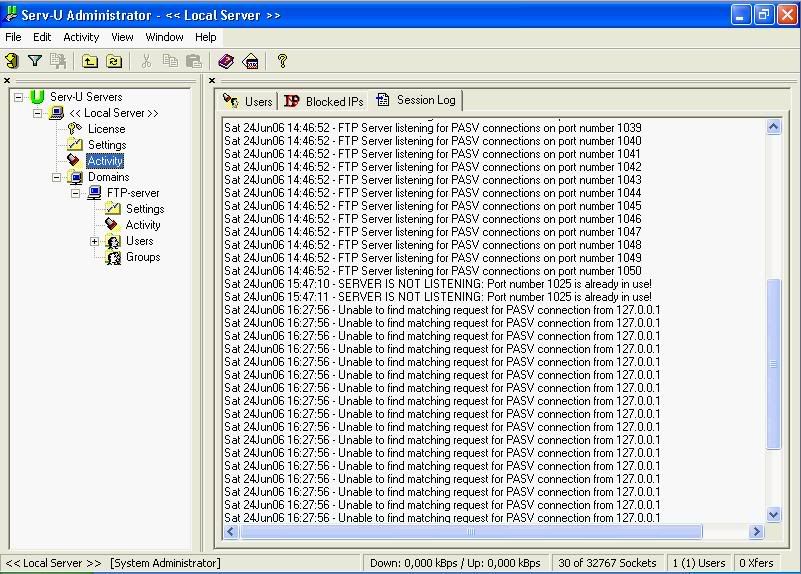The height and width of the screenshot is (574, 801).
Task: Collapse the Domains tree node
Action: coord(57,177)
